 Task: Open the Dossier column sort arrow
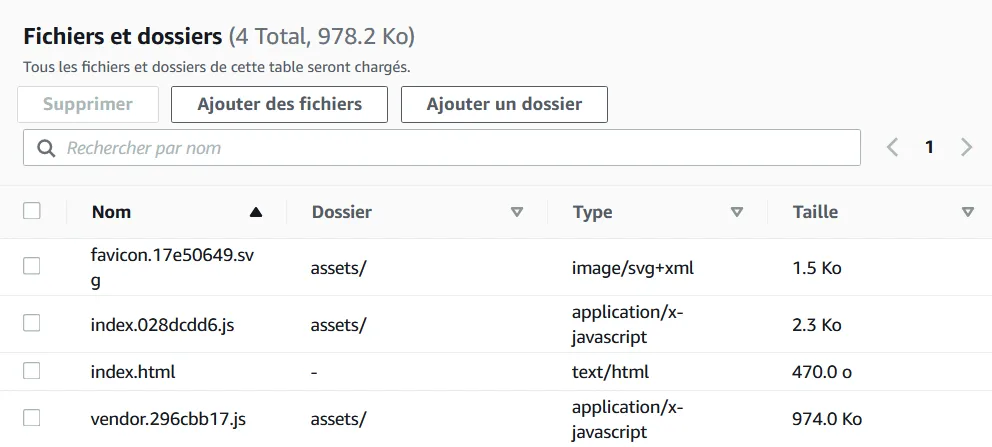tap(517, 212)
